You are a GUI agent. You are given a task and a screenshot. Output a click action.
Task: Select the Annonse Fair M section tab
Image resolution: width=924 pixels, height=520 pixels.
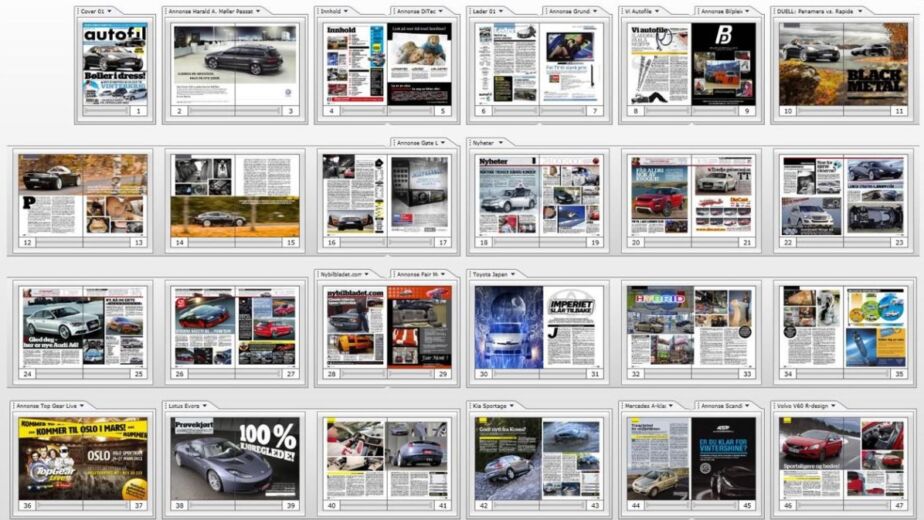[420, 274]
